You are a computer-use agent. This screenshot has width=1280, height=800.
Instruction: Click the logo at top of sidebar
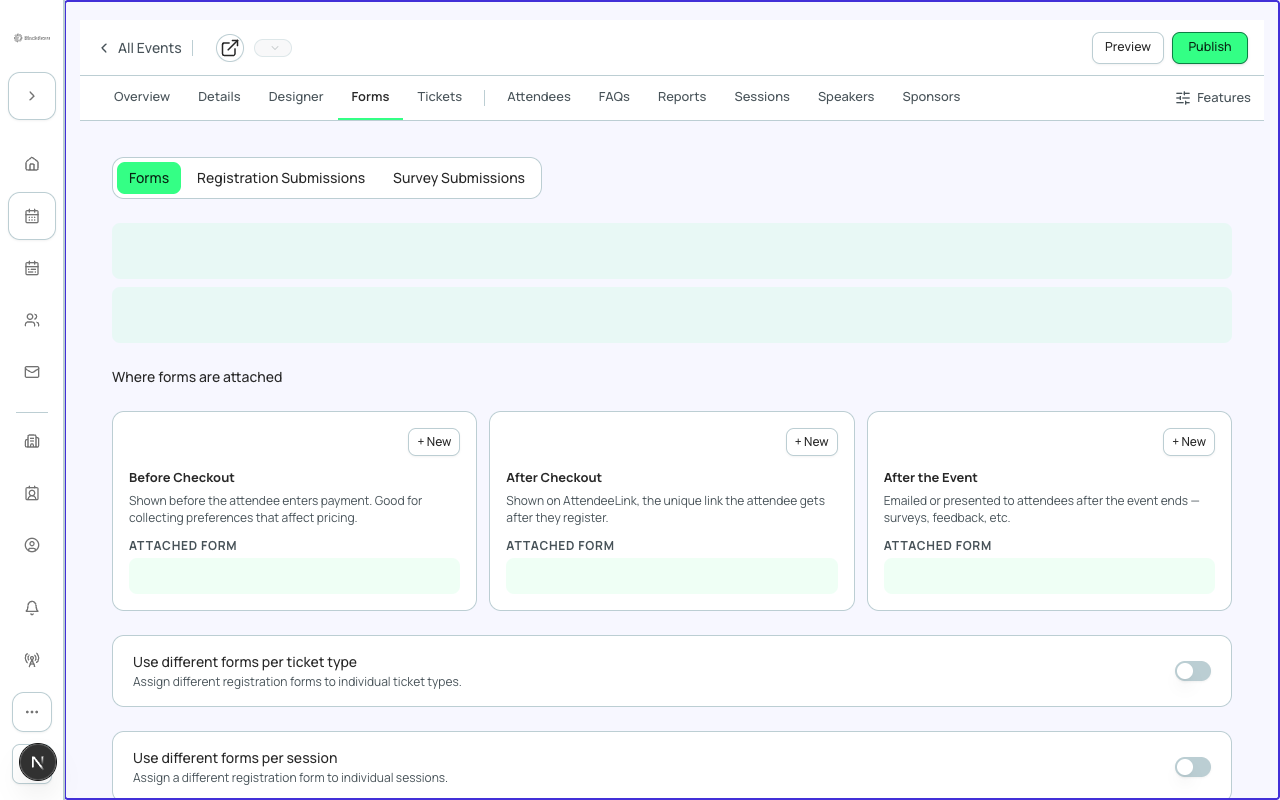[32, 38]
